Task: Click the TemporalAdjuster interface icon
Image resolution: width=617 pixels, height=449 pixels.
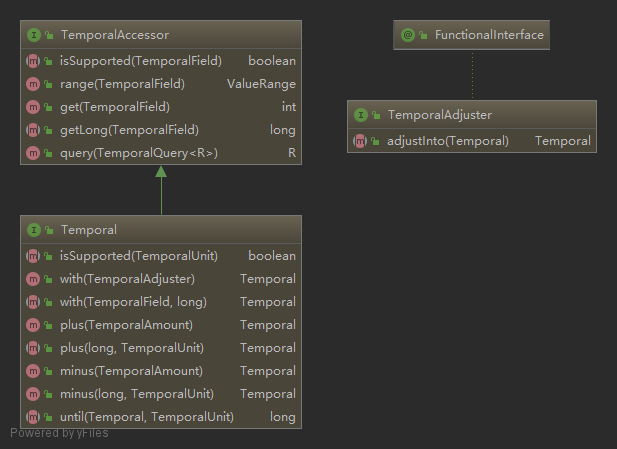Action: click(360, 115)
